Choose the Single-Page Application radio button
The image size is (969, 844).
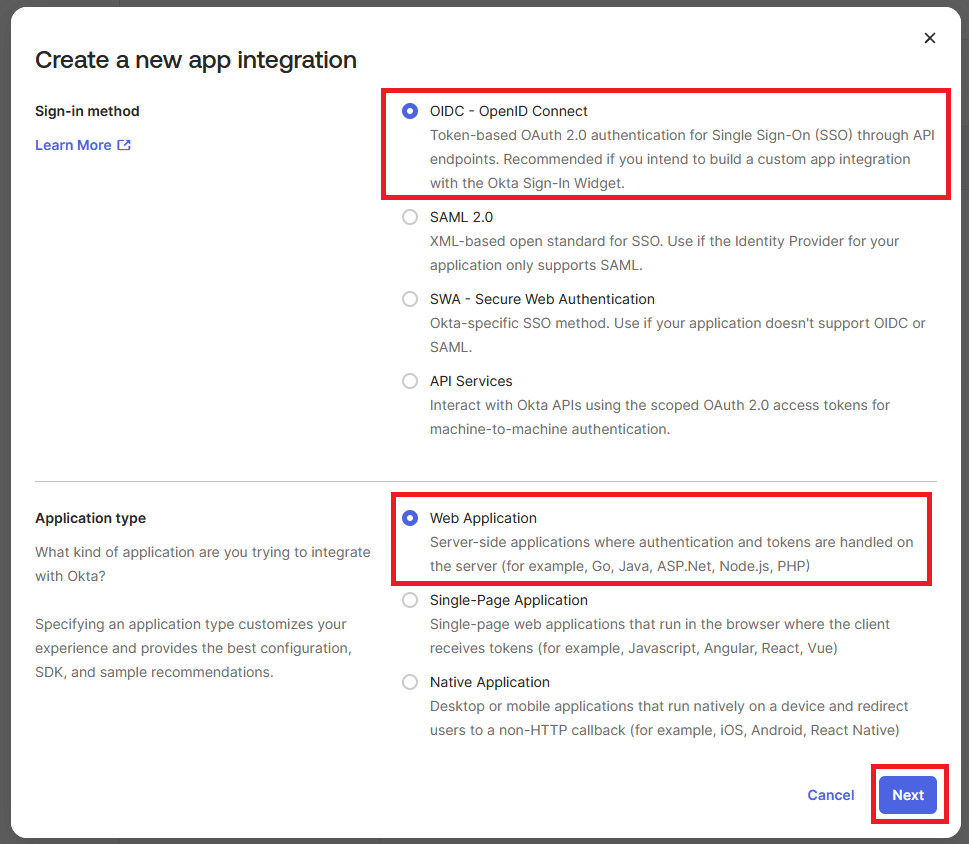[410, 600]
